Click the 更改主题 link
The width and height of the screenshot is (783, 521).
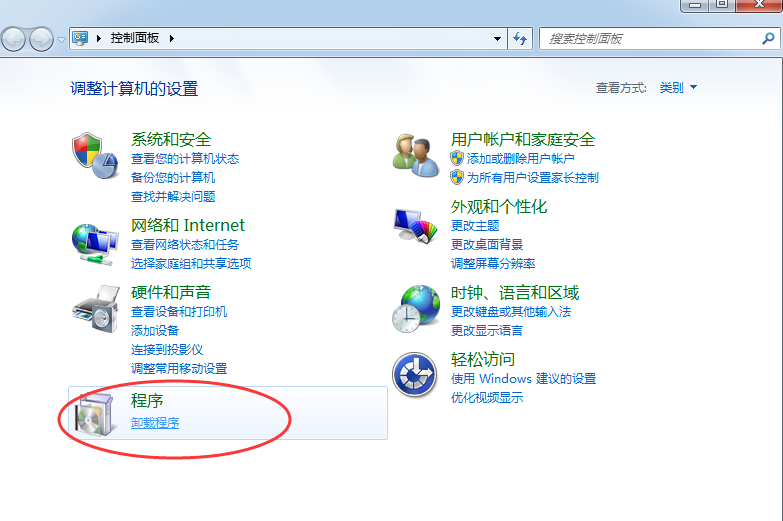pos(475,226)
